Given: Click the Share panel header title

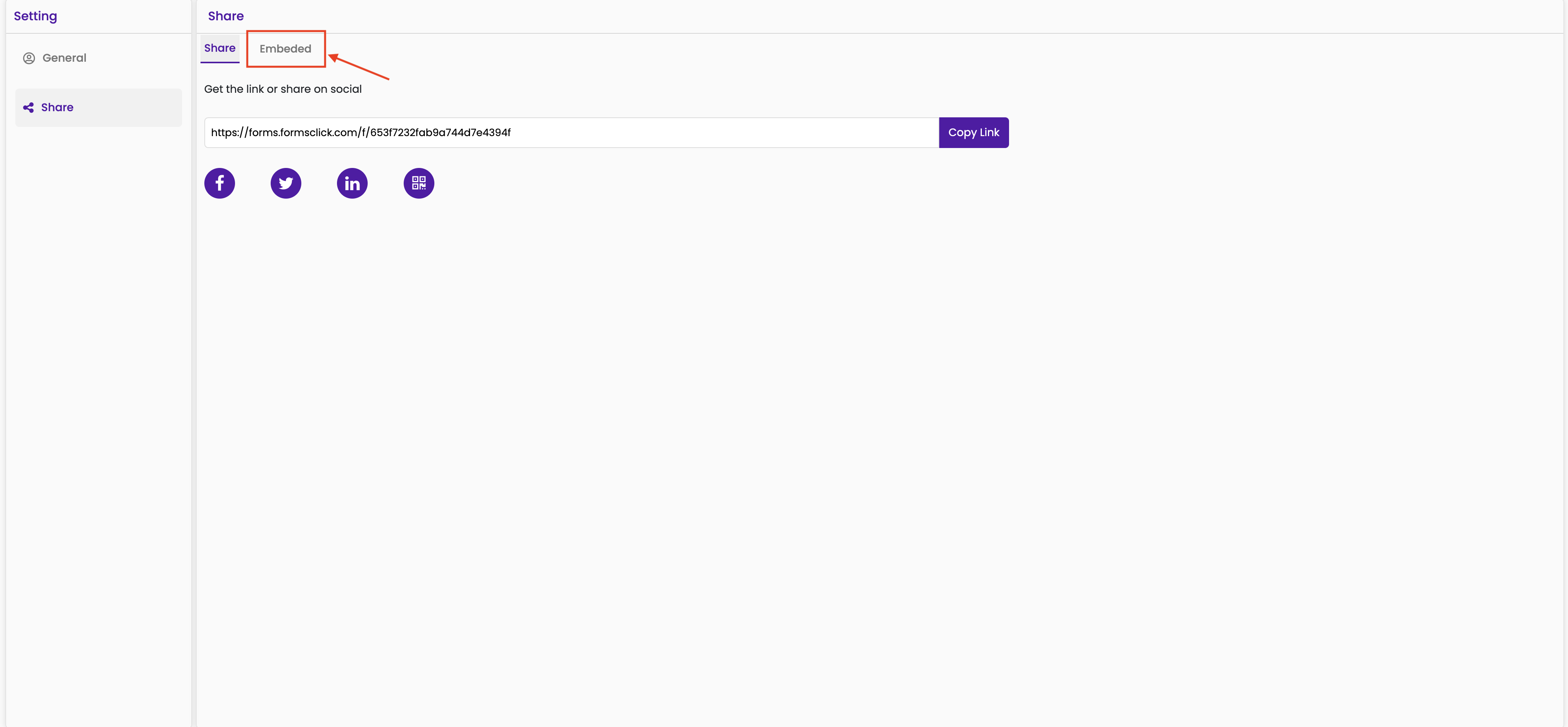Looking at the screenshot, I should [226, 16].
